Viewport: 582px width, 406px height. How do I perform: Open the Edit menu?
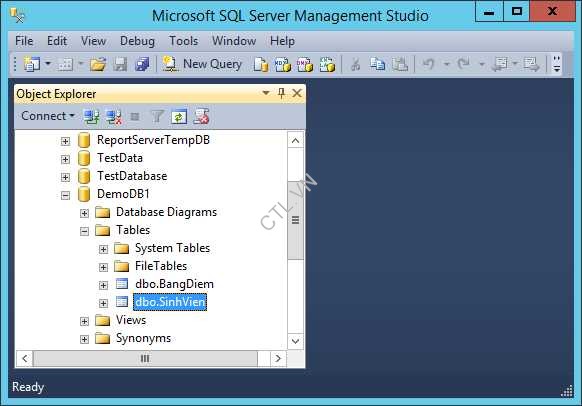point(57,41)
